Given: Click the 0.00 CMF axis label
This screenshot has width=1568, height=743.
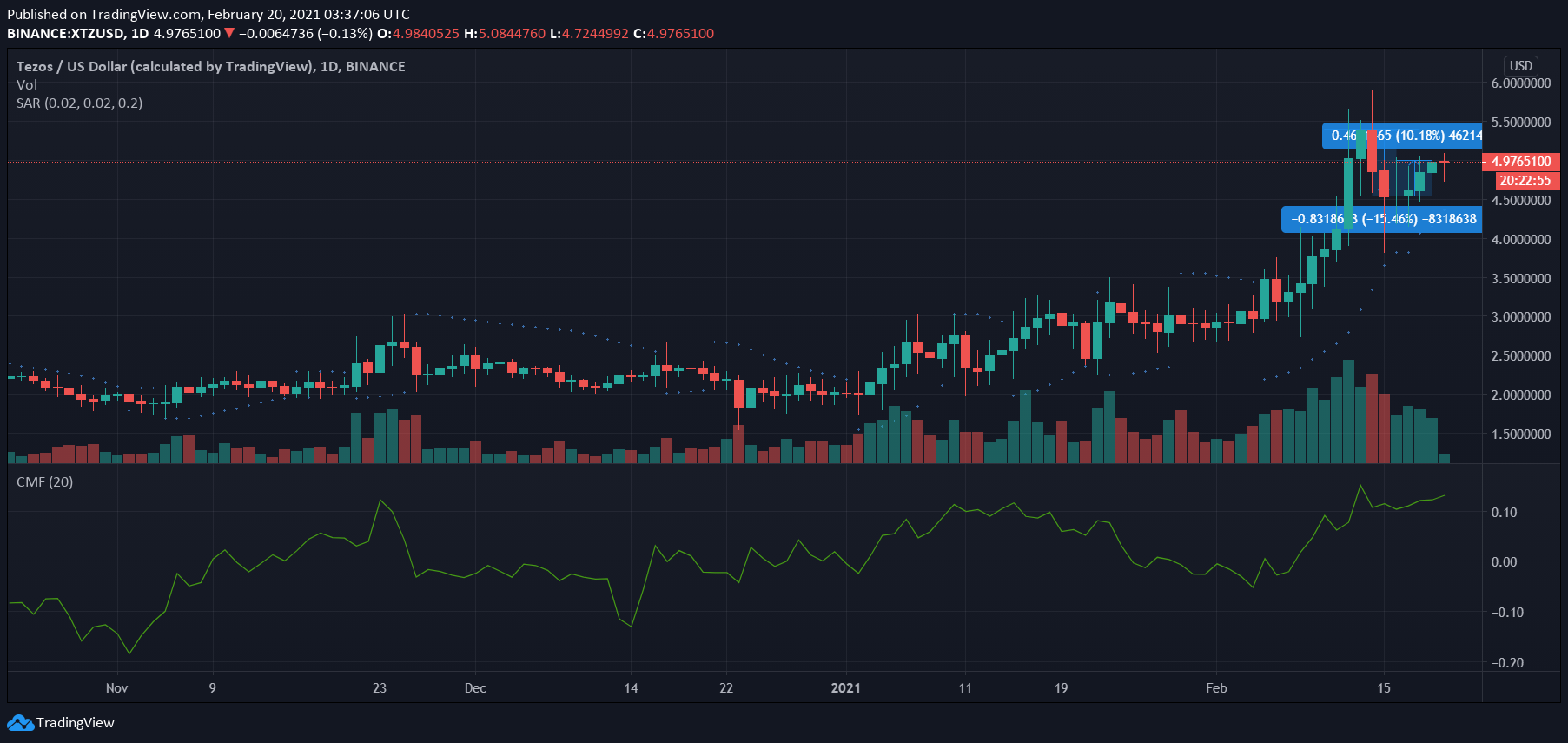Looking at the screenshot, I should (1505, 562).
